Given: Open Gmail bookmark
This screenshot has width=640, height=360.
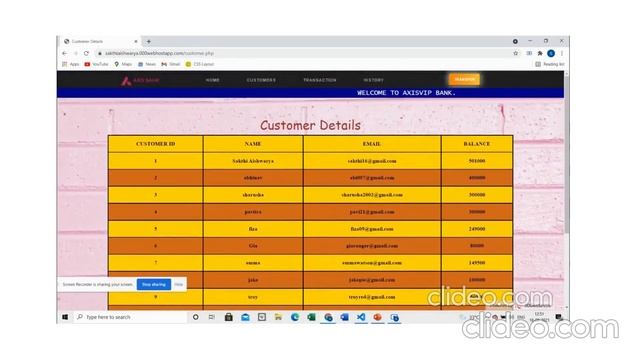Looking at the screenshot, I should tap(171, 64).
